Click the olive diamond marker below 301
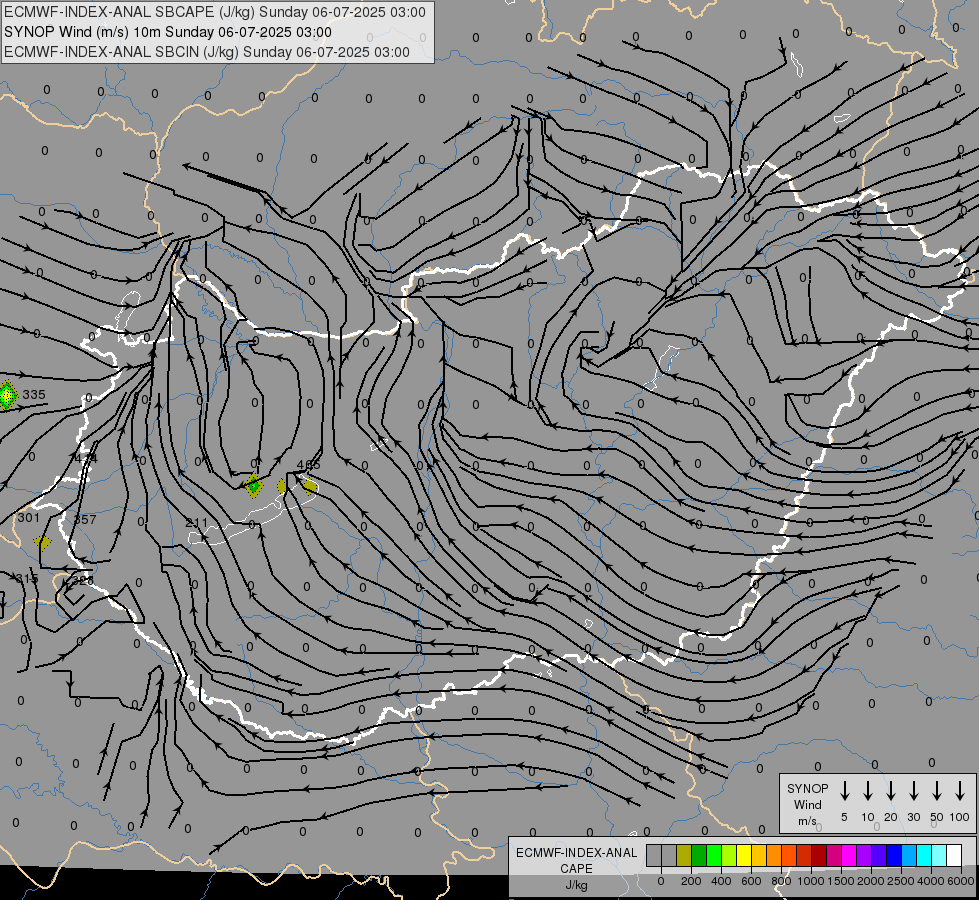The width and height of the screenshot is (979, 900). 42,542
